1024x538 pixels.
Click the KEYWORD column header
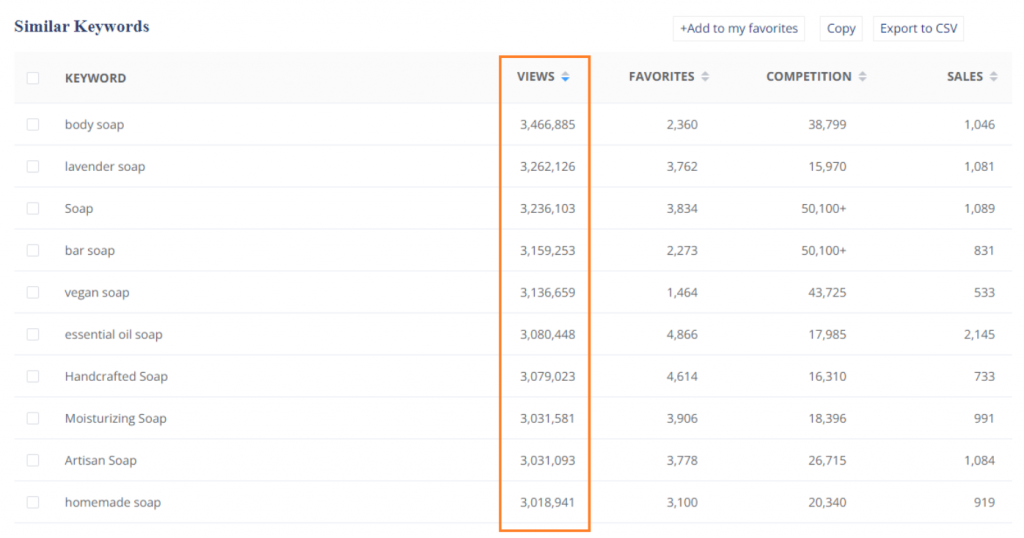(95, 78)
